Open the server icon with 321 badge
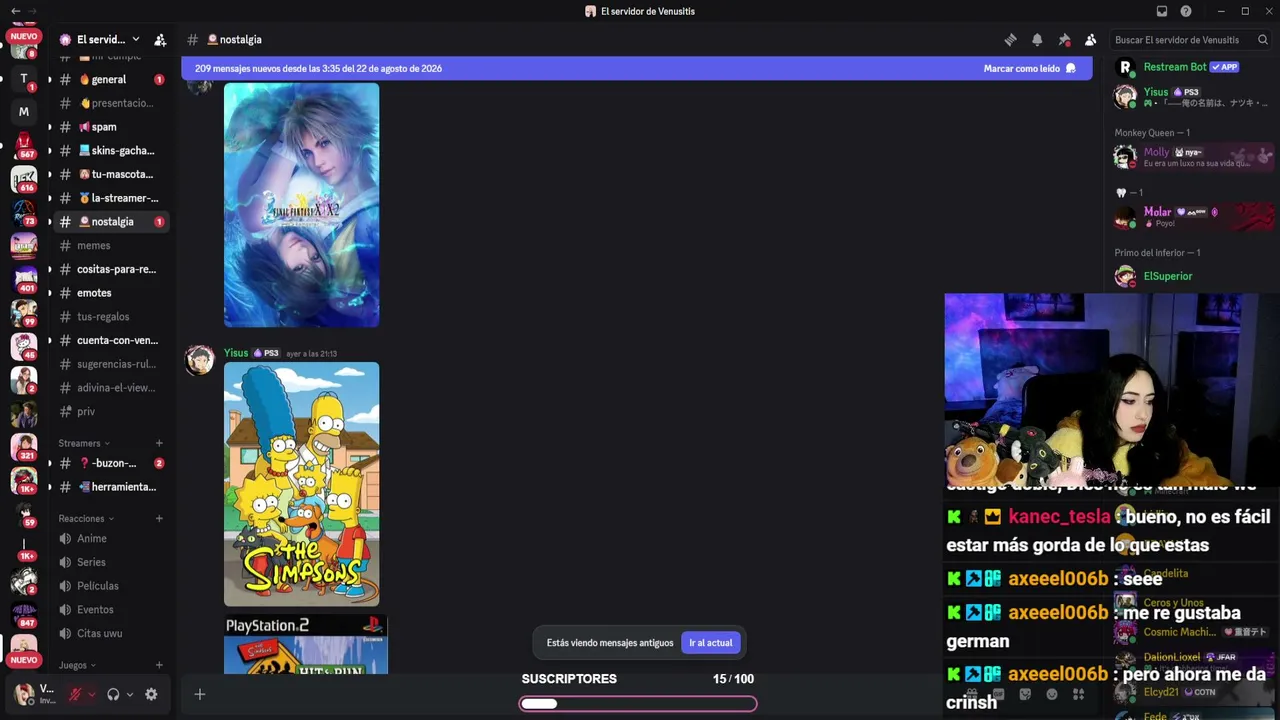Viewport: 1280px width, 720px height. (x=24, y=447)
